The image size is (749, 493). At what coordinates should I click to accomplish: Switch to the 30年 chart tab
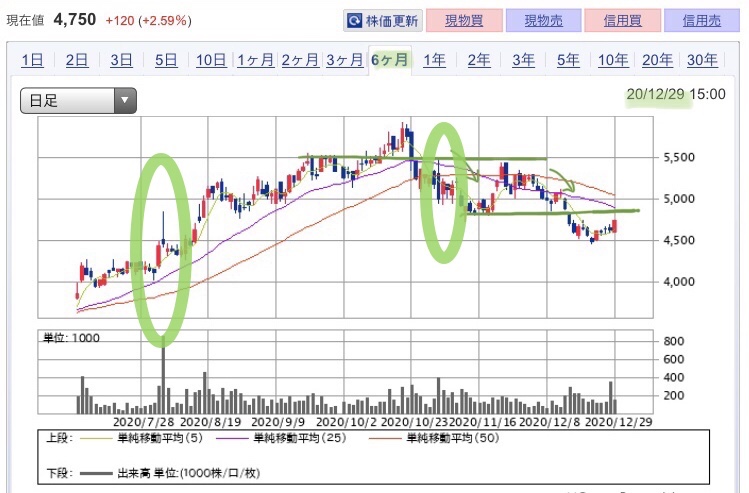point(702,60)
